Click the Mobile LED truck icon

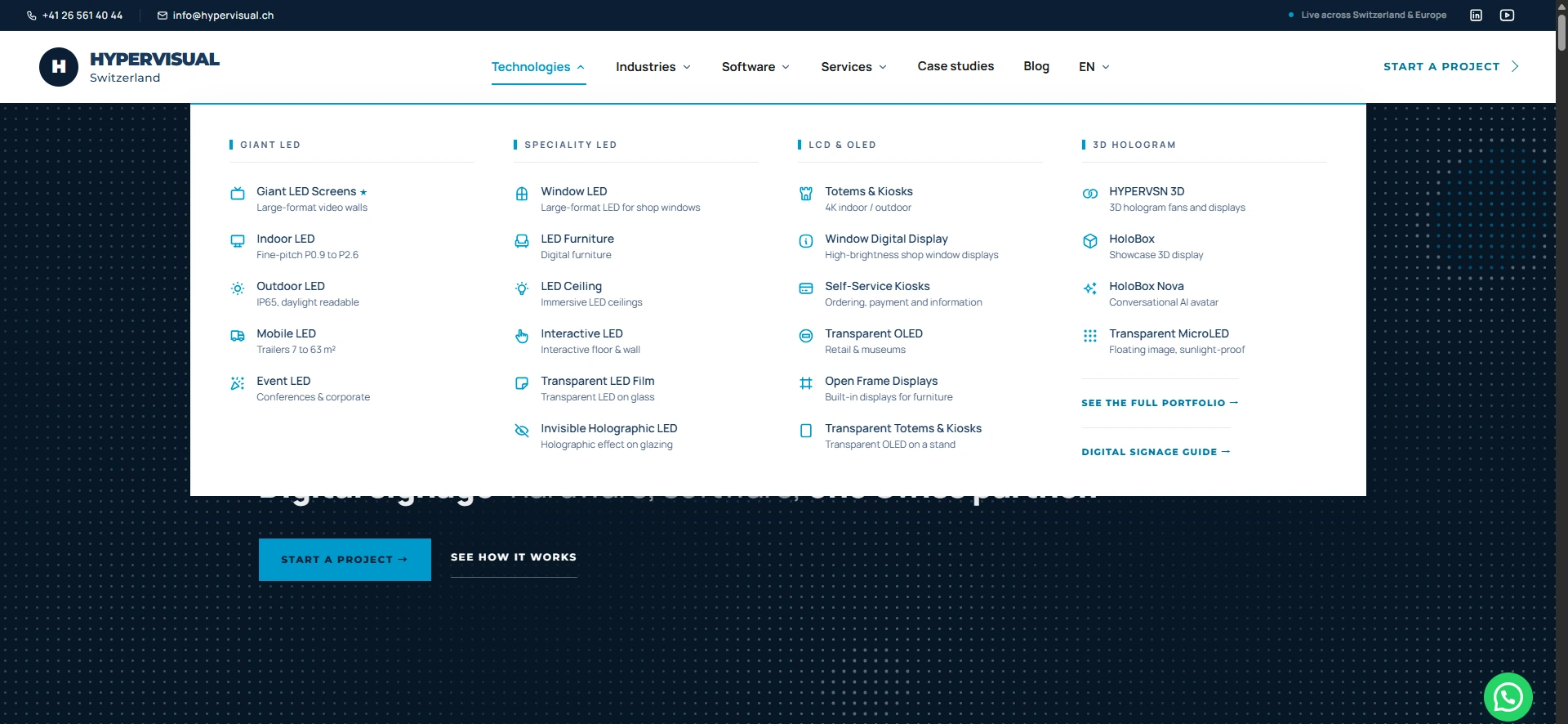238,336
